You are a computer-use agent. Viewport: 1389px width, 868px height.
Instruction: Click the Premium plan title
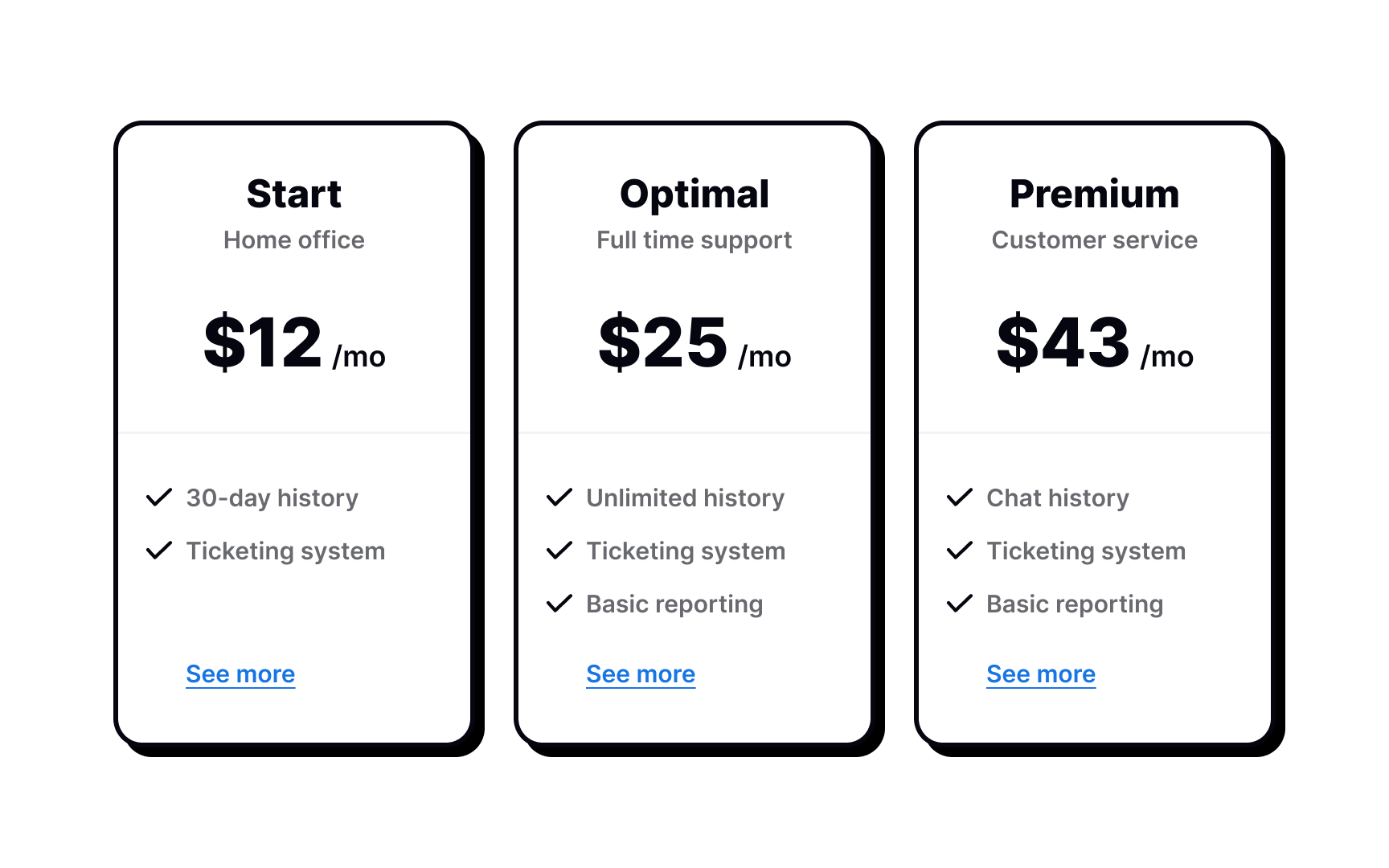coord(1094,193)
